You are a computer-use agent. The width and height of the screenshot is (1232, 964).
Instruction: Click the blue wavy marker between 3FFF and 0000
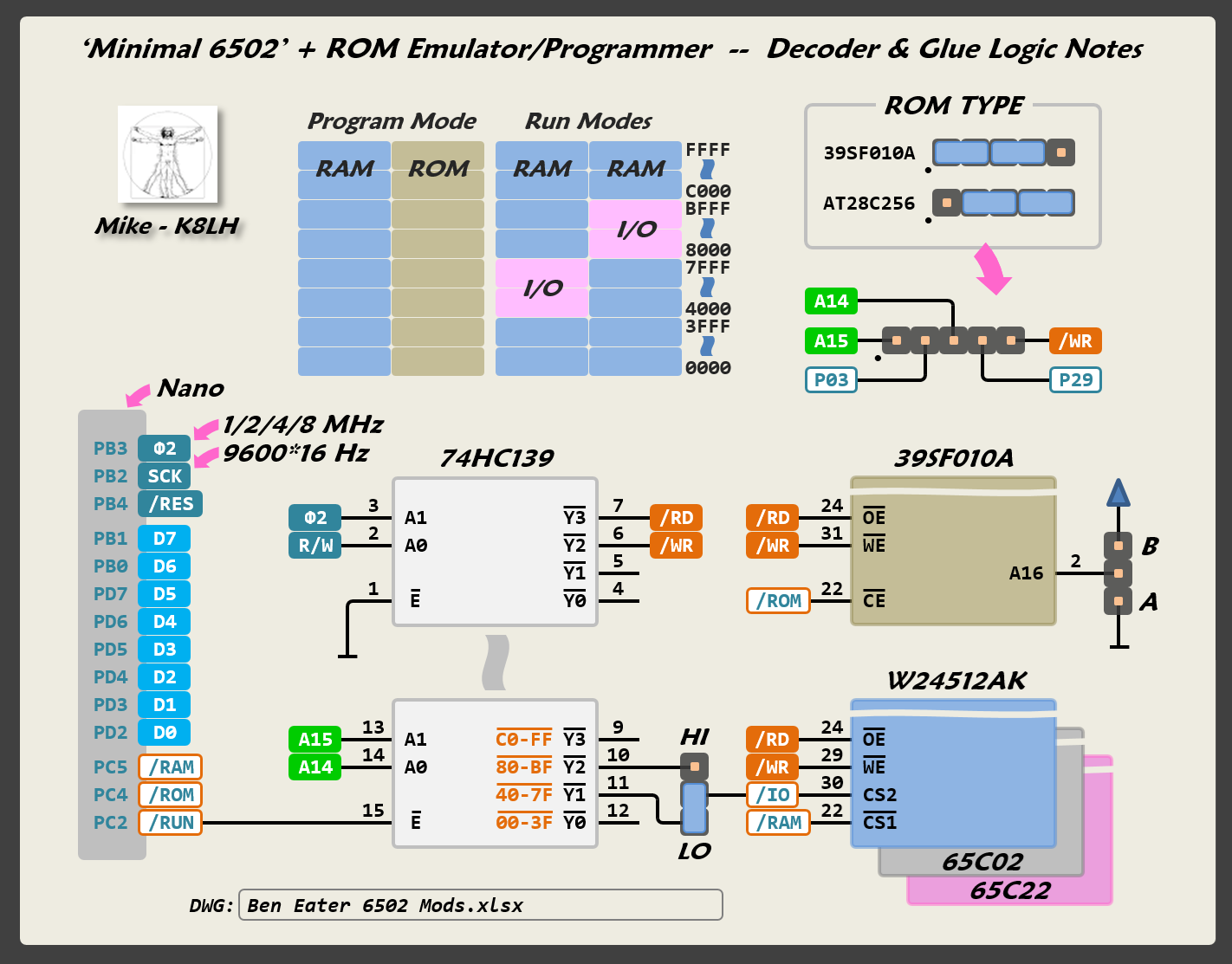point(708,346)
